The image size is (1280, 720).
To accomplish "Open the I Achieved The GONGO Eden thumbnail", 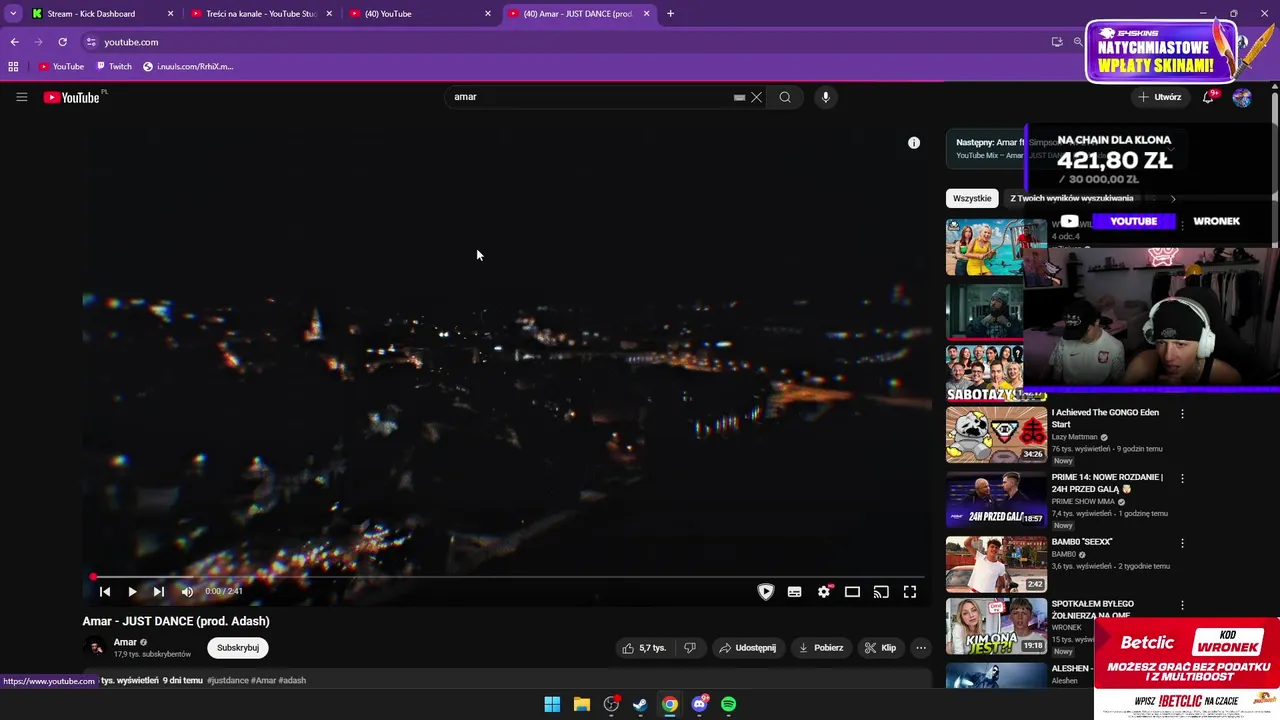I will tap(996, 435).
